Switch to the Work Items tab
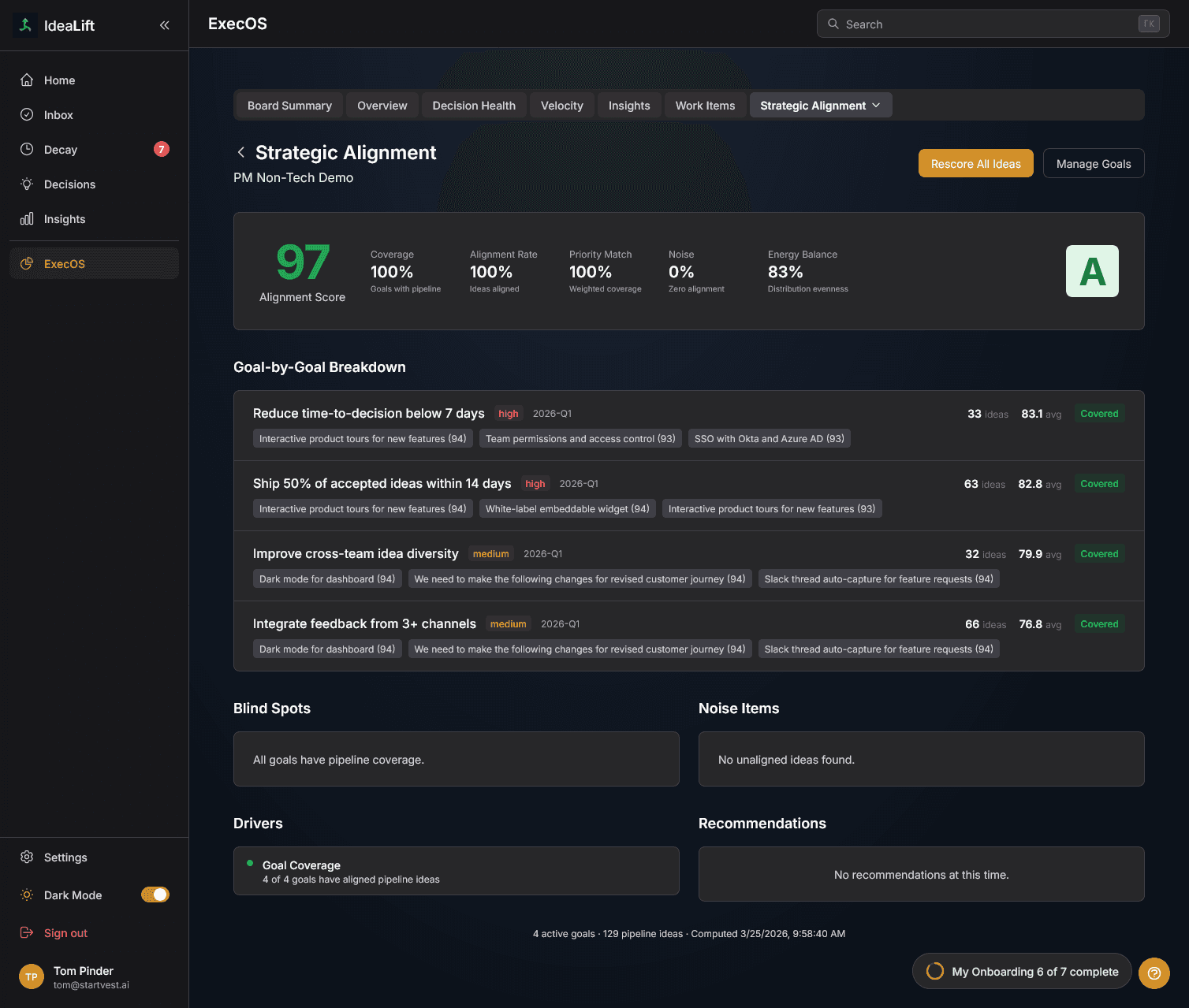Viewport: 1189px width, 1008px height. tap(705, 106)
